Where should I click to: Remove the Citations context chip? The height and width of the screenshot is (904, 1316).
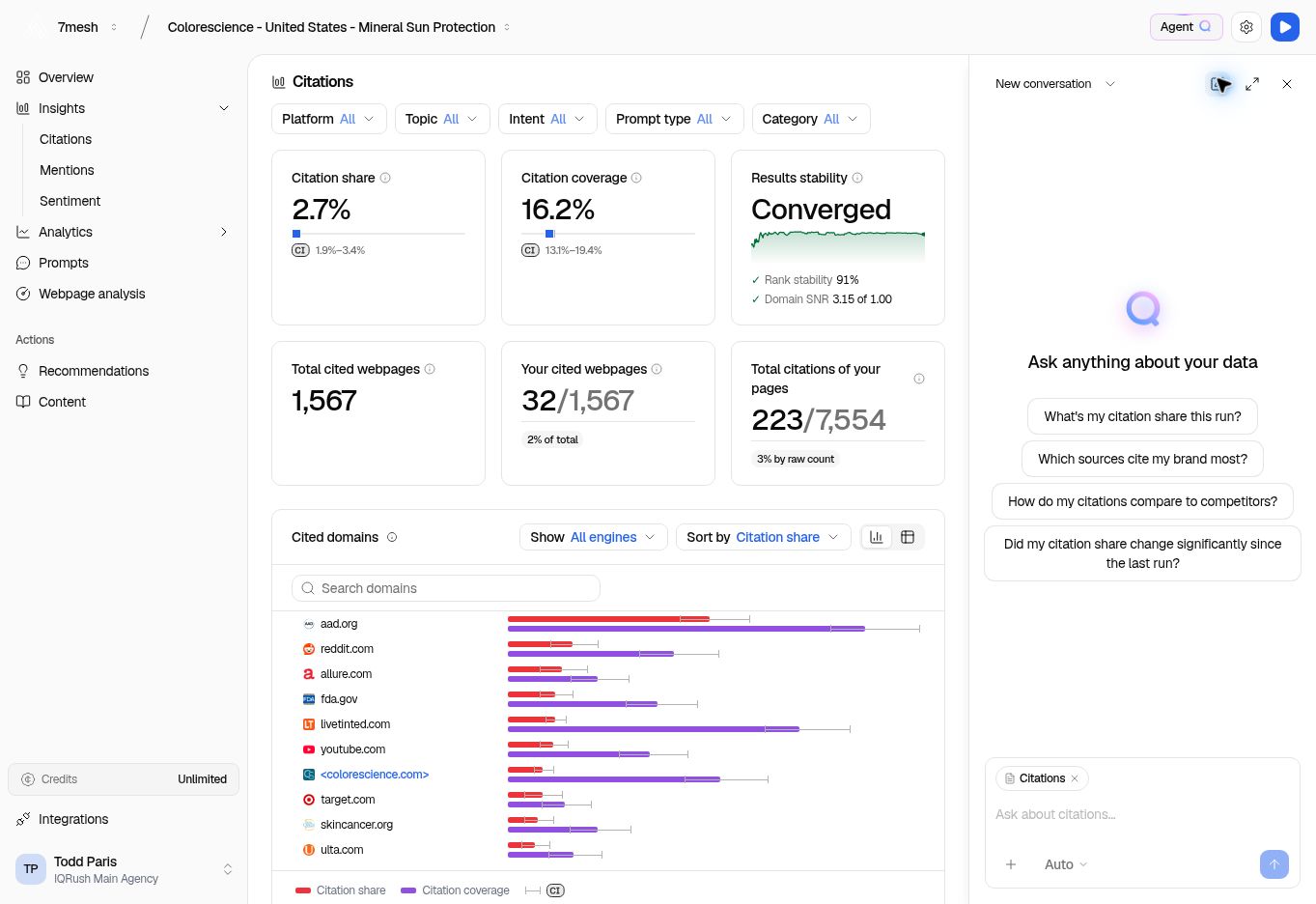[x=1075, y=778]
